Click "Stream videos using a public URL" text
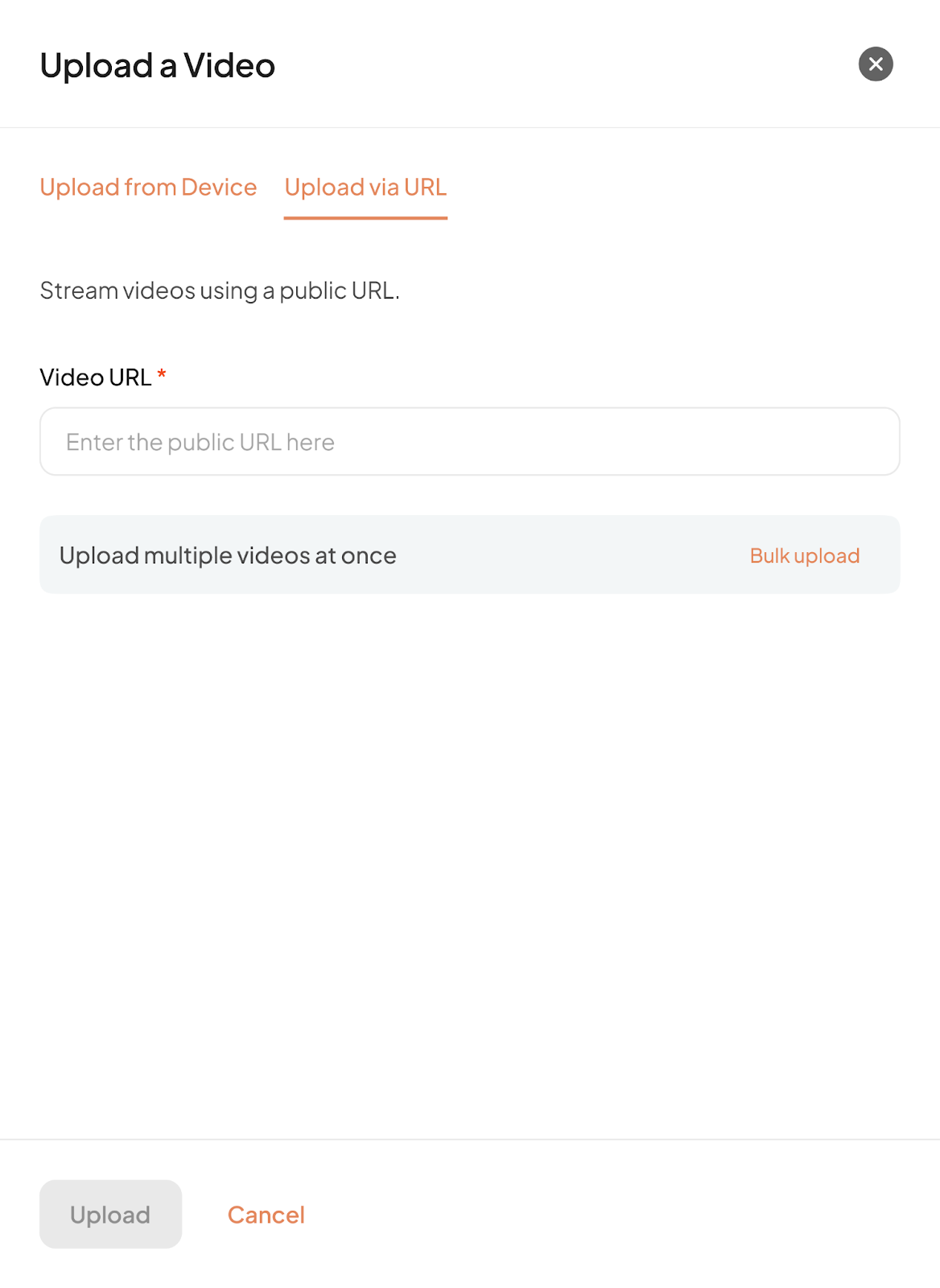The height and width of the screenshot is (1288, 940). [220, 291]
